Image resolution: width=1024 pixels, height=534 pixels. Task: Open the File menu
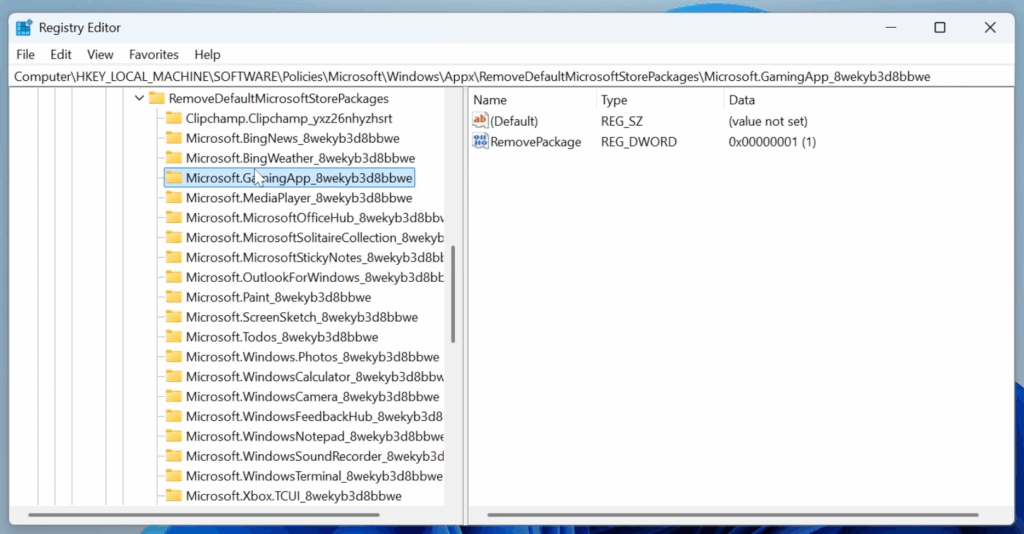(25, 54)
